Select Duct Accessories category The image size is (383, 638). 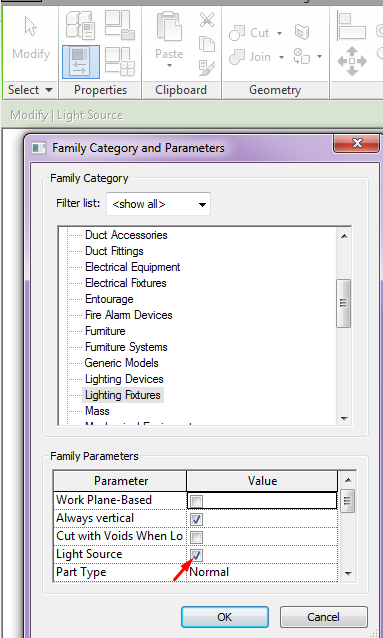tap(126, 235)
